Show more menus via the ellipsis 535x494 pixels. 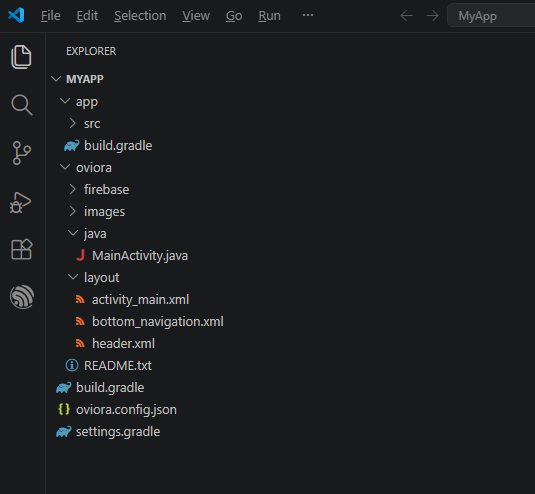pos(308,15)
